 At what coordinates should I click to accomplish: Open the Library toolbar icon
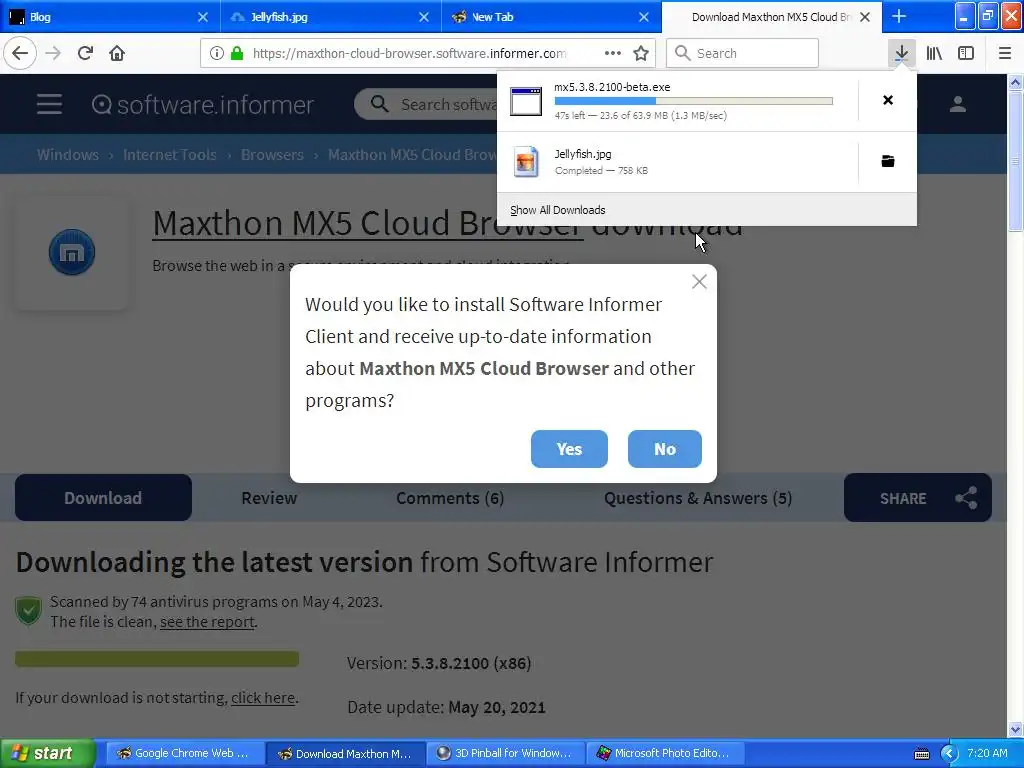click(934, 53)
